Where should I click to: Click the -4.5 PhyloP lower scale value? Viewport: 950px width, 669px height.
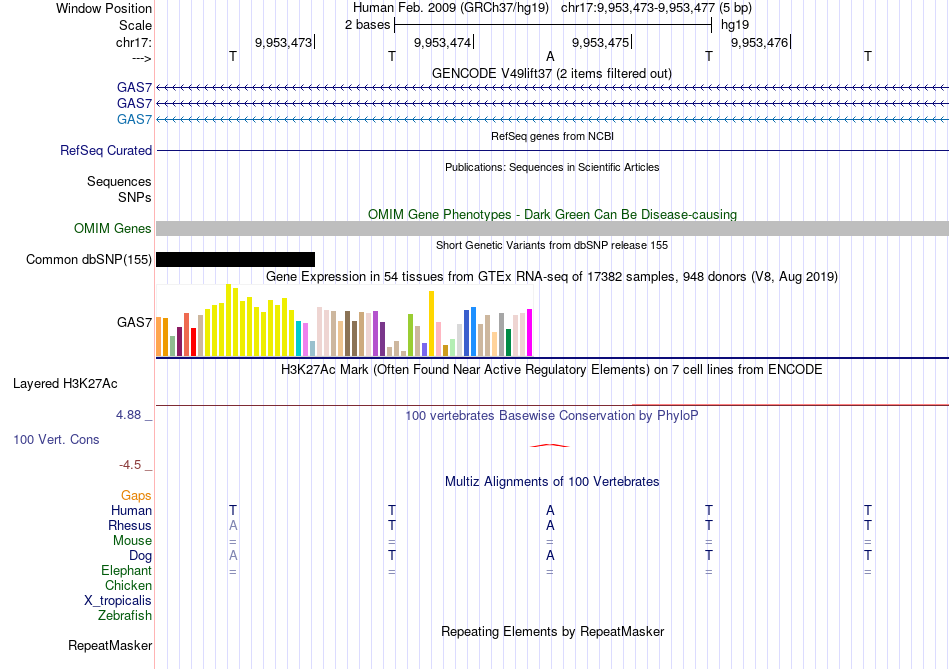pyautogui.click(x=130, y=465)
